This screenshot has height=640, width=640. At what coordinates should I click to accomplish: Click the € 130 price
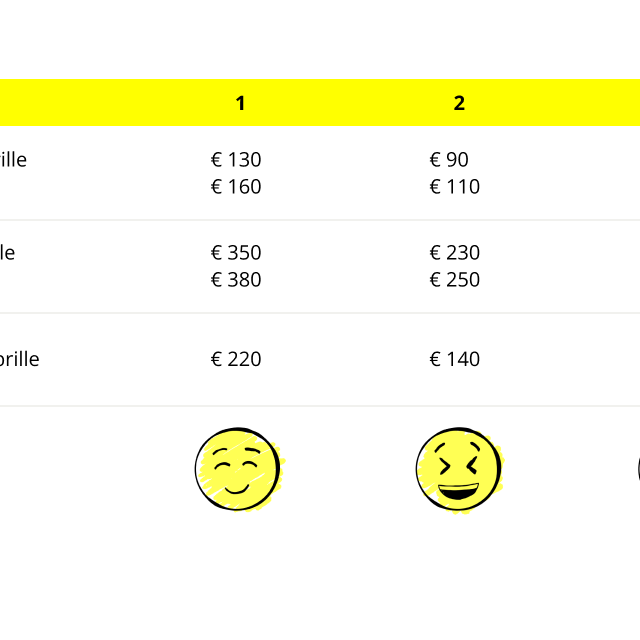tap(236, 160)
